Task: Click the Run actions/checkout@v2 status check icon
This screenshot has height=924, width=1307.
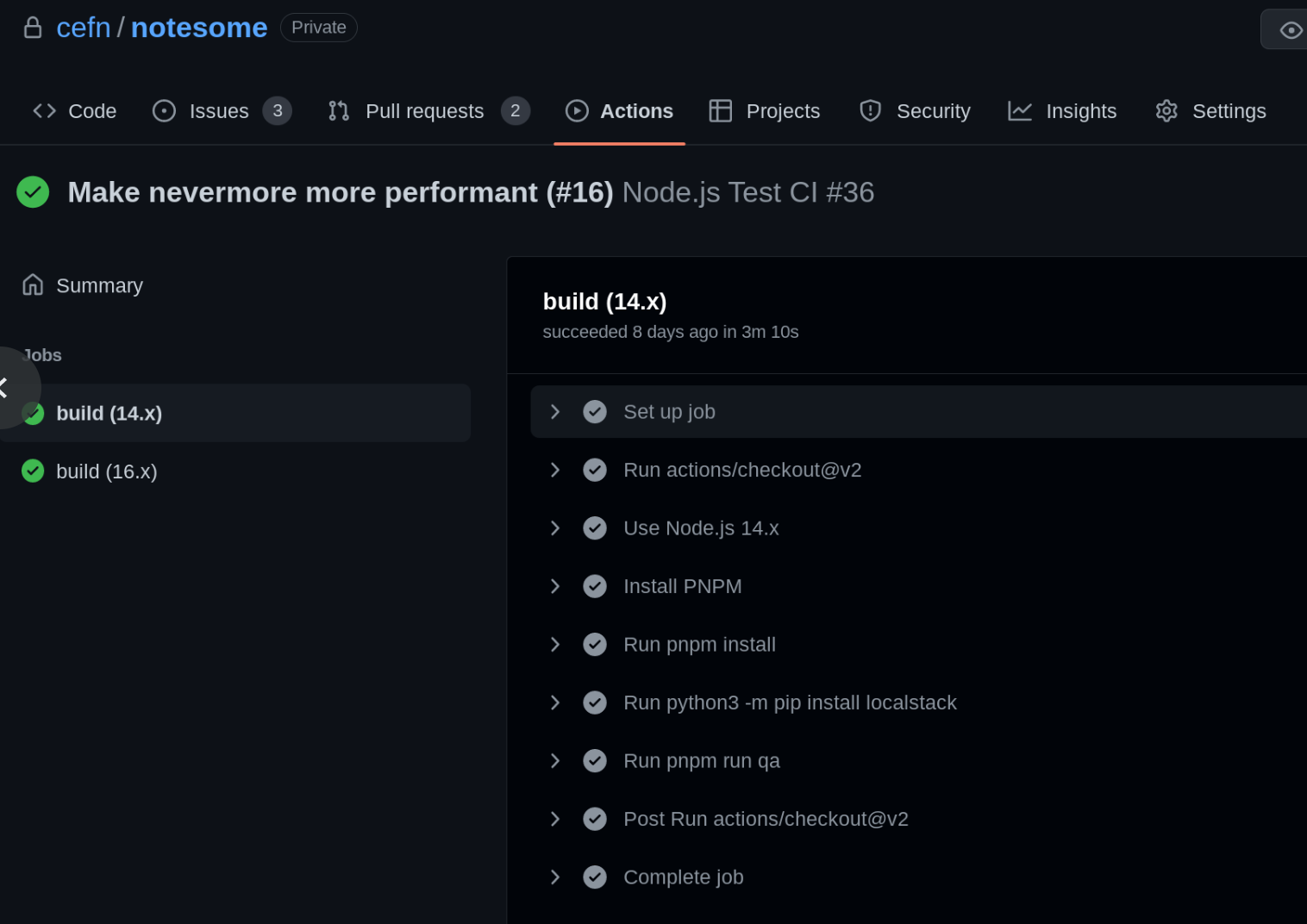Action: (x=595, y=470)
